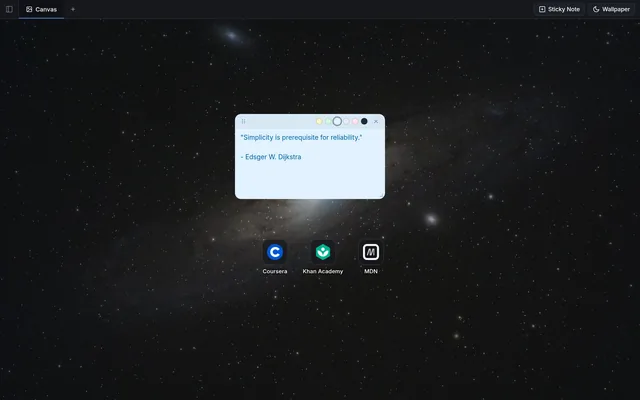The width and height of the screenshot is (640, 400).
Task: Toggle the sidebar panel icon
Action: click(9, 9)
